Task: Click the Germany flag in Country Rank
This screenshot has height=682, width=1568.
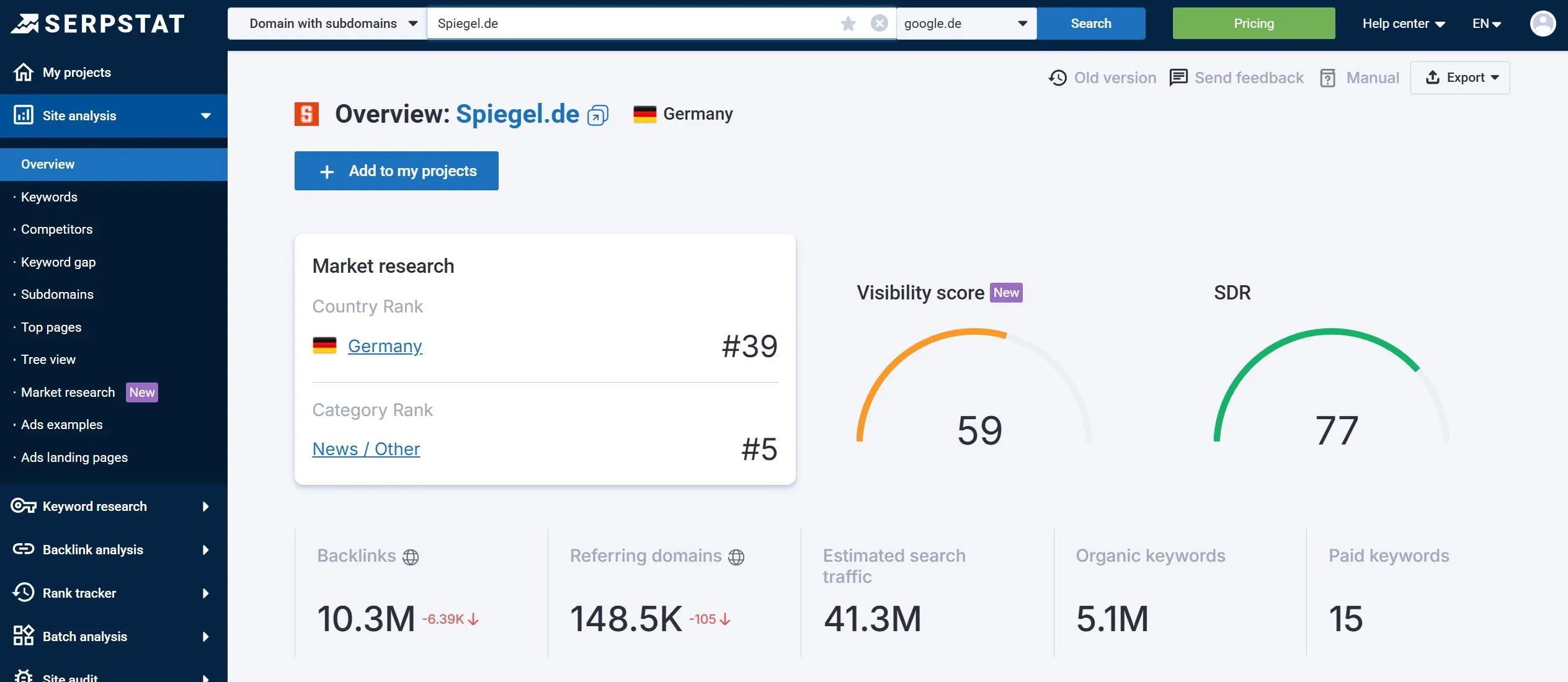Action: click(324, 345)
